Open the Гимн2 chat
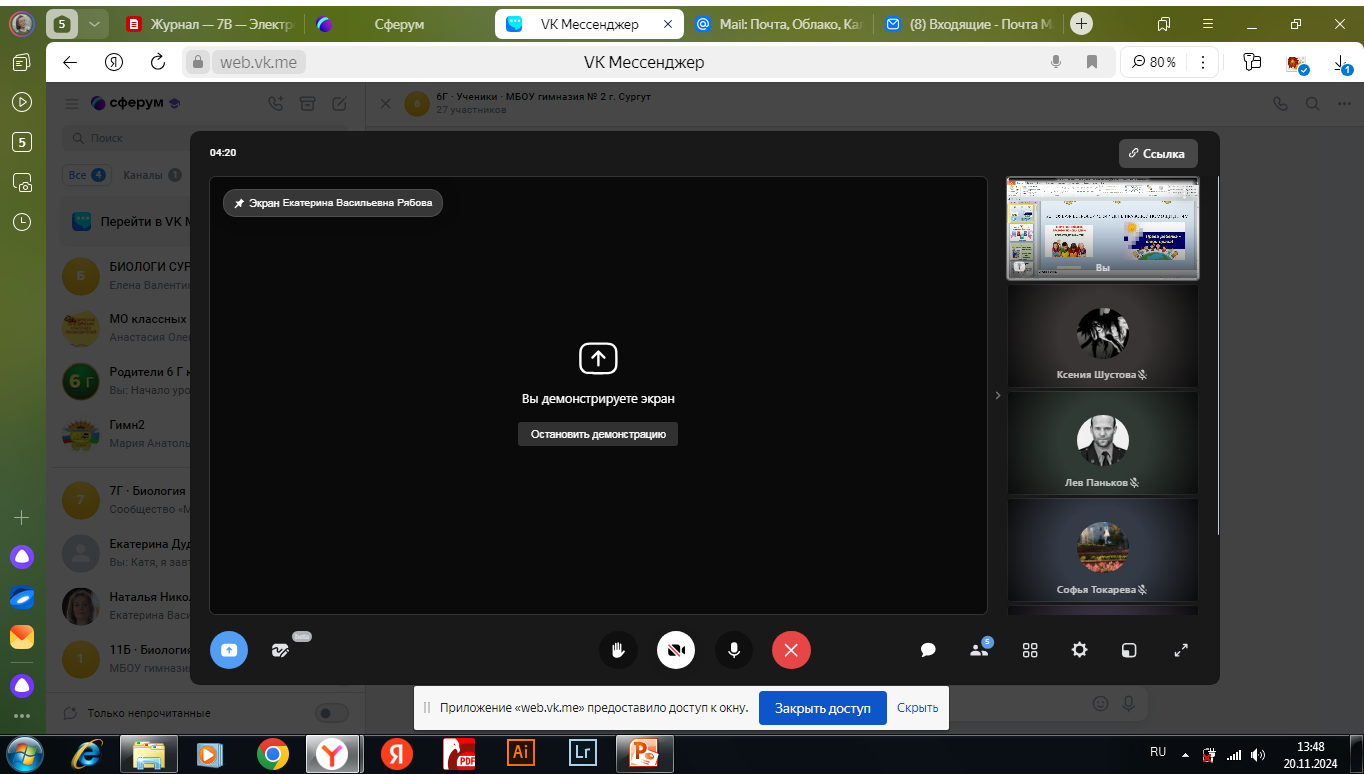 (x=125, y=434)
